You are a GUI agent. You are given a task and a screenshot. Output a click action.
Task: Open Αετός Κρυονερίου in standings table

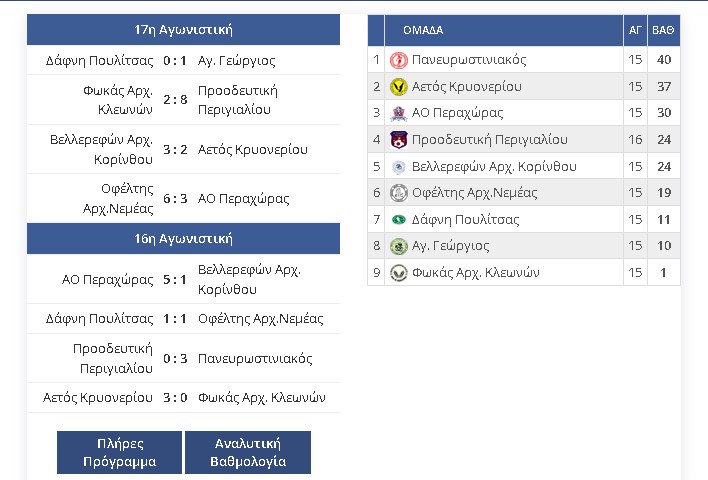pyautogui.click(x=467, y=86)
